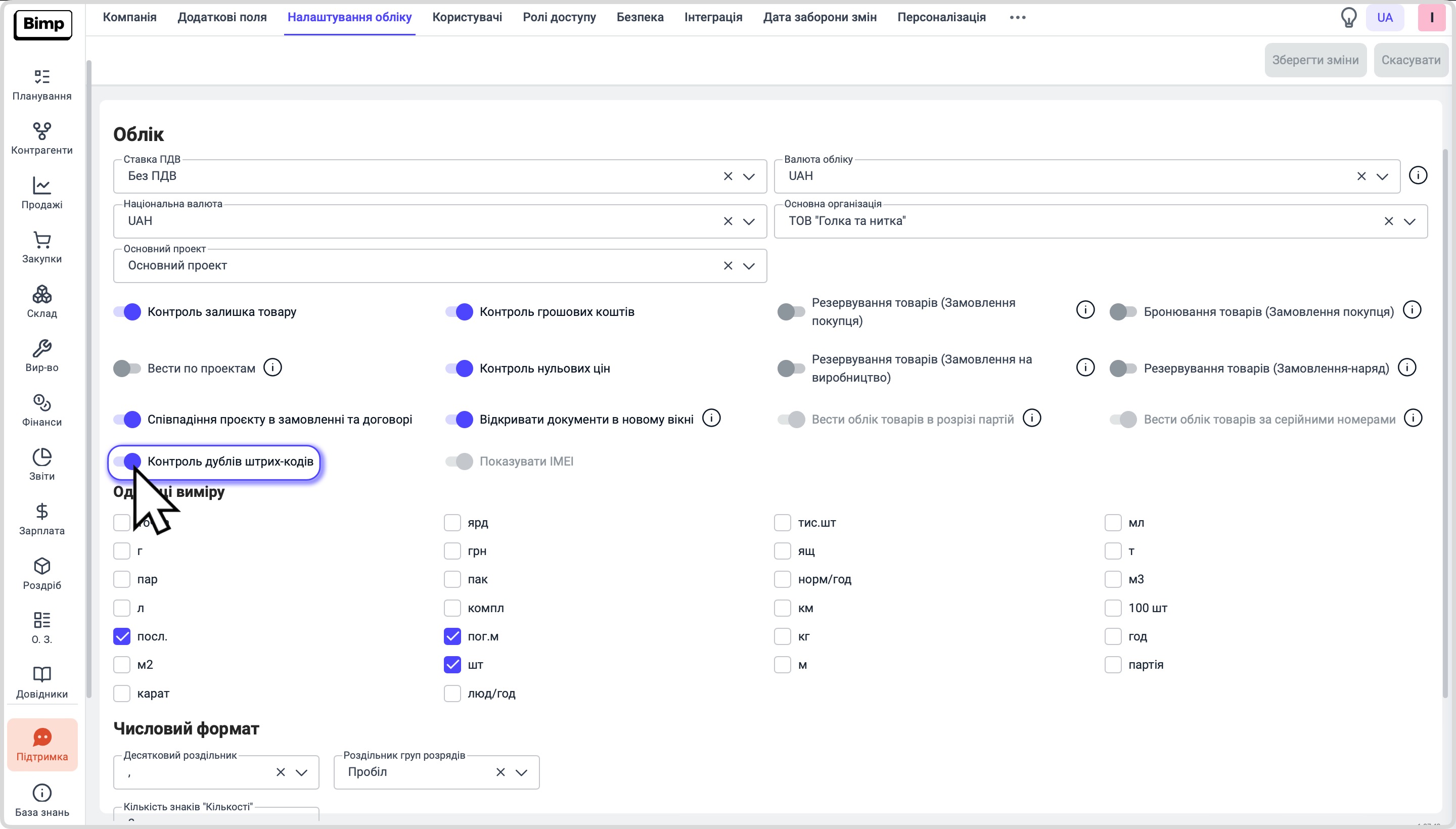Check the партія unit checkbox
1456x829 pixels.
(x=1113, y=665)
